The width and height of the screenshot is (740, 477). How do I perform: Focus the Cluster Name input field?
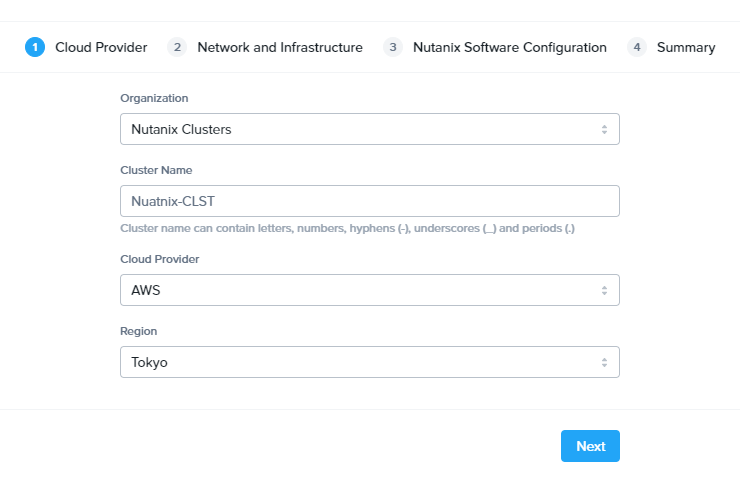point(370,201)
